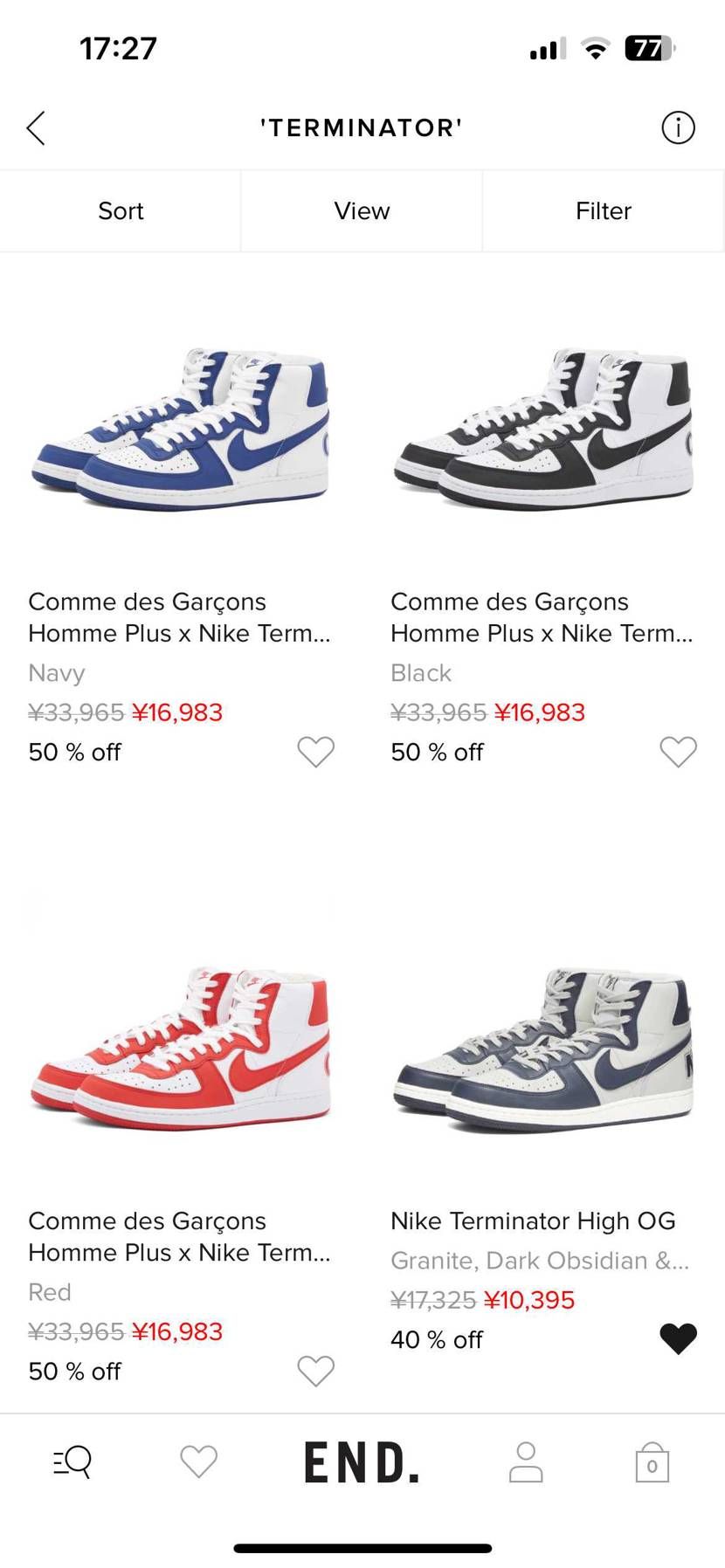The width and height of the screenshot is (725, 1568).
Task: Favorite the Black Terminator sneaker
Action: [x=678, y=752]
